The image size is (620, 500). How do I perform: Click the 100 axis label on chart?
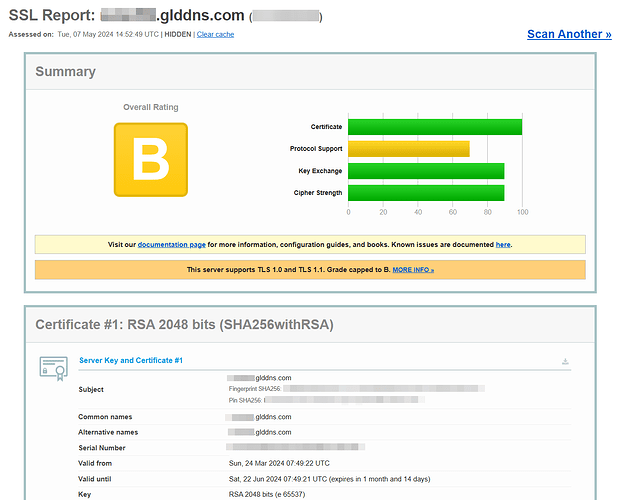tap(522, 212)
